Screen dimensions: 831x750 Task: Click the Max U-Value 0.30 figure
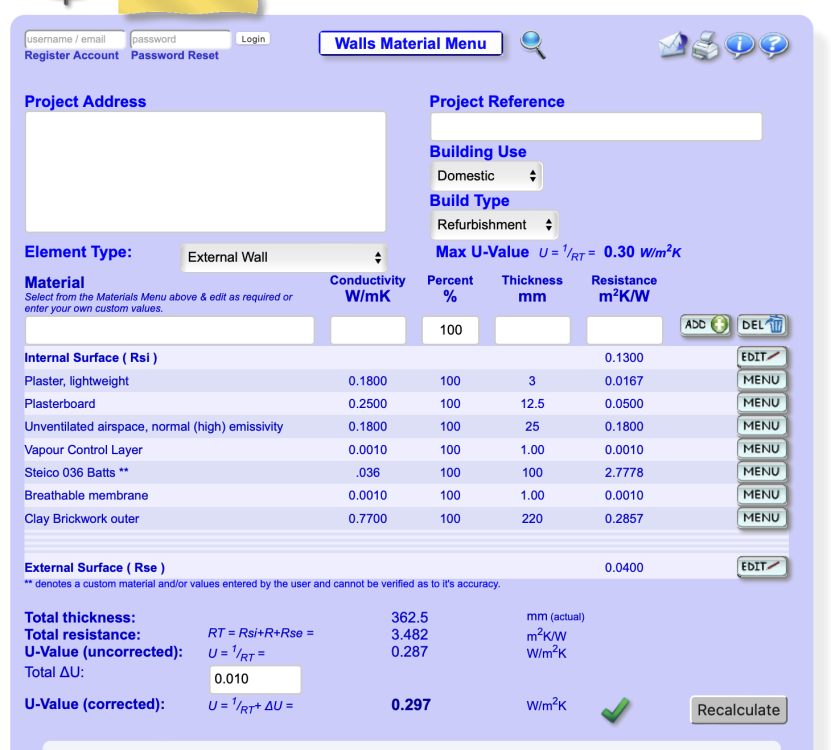[x=619, y=252]
